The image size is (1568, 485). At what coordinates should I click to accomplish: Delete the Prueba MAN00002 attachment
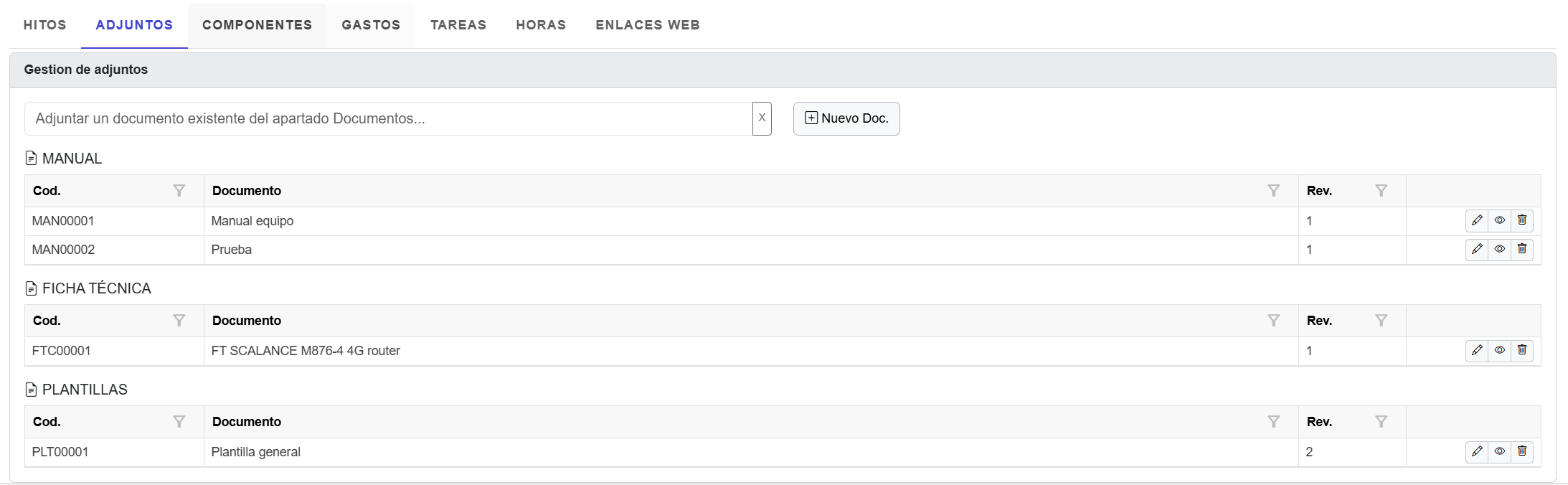1521,249
